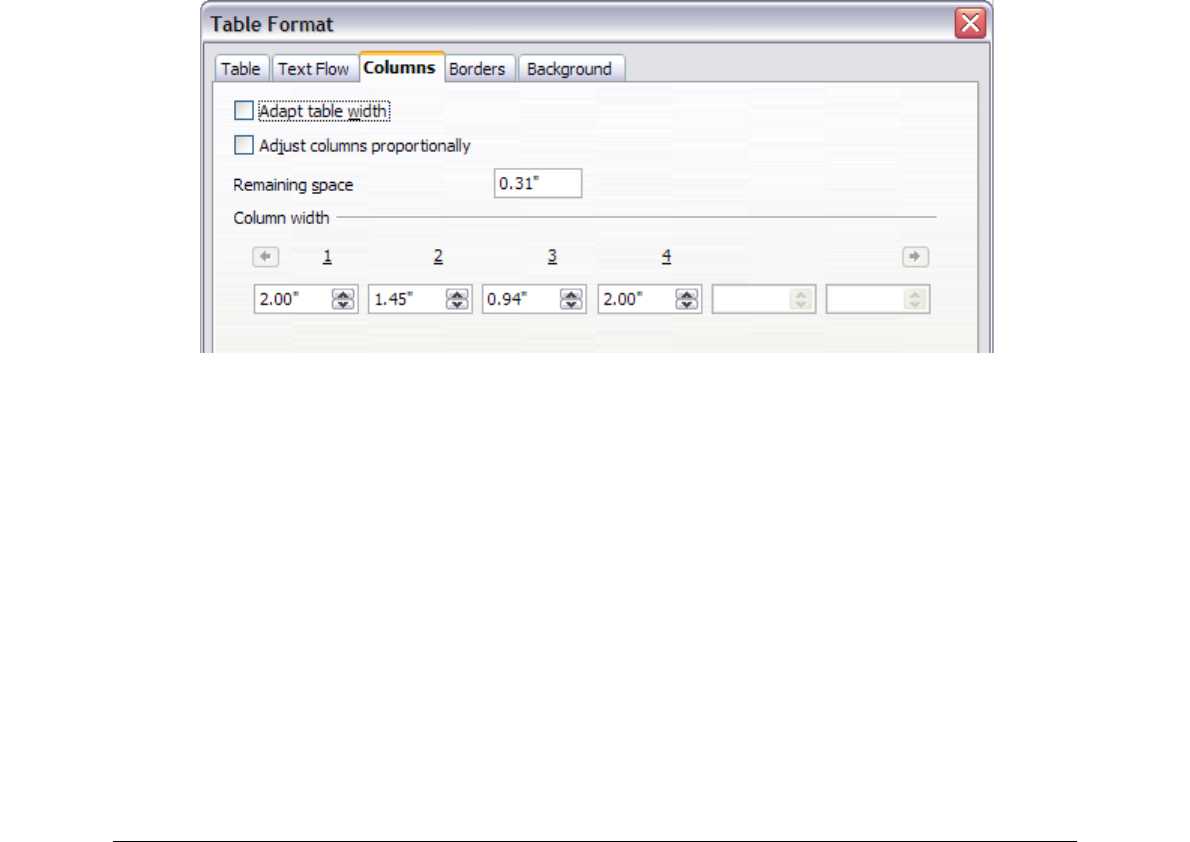Increase column 1 width with up spinner
Viewport: 1190px width, 842px height.
(343, 295)
